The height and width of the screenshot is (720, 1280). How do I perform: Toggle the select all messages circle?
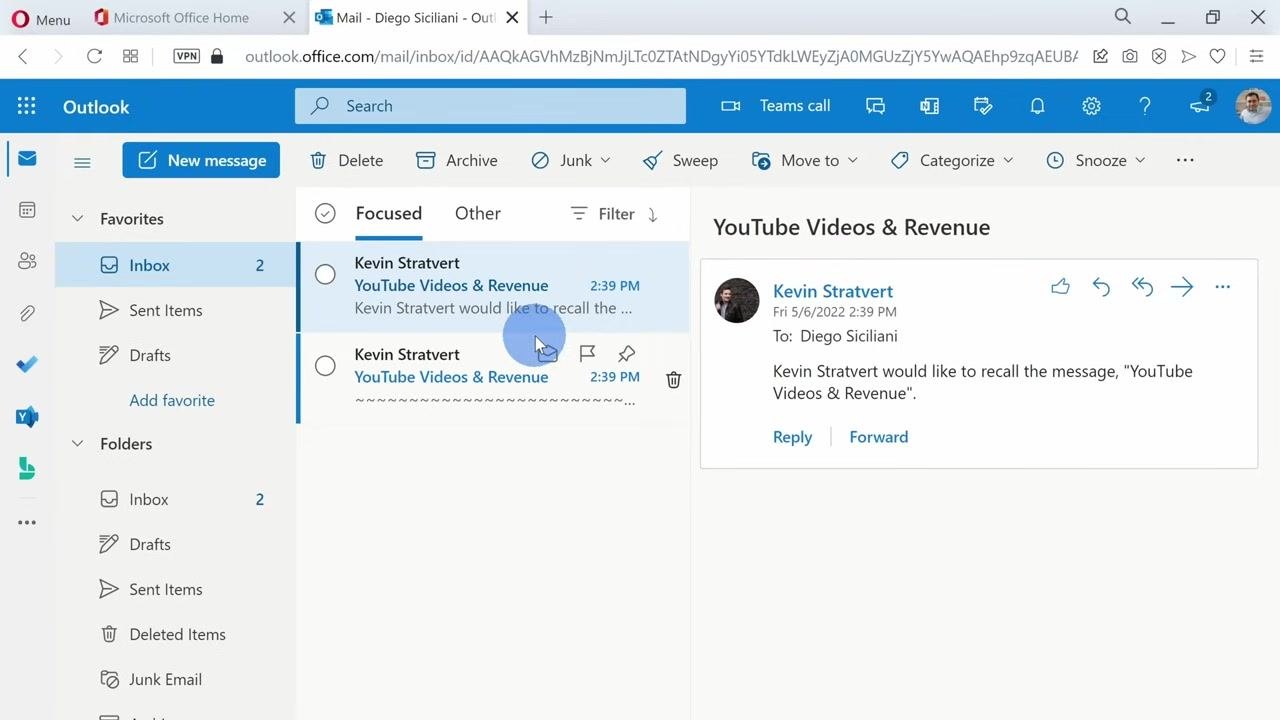tap(325, 213)
